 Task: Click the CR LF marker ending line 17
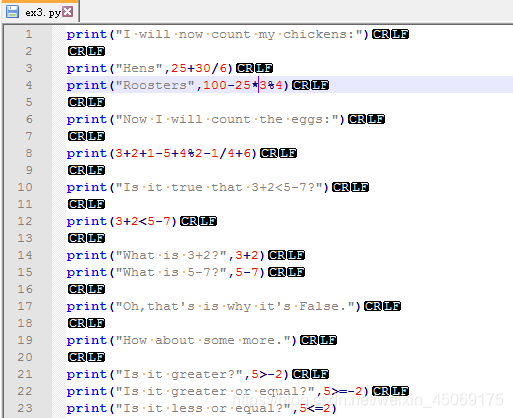[382, 306]
